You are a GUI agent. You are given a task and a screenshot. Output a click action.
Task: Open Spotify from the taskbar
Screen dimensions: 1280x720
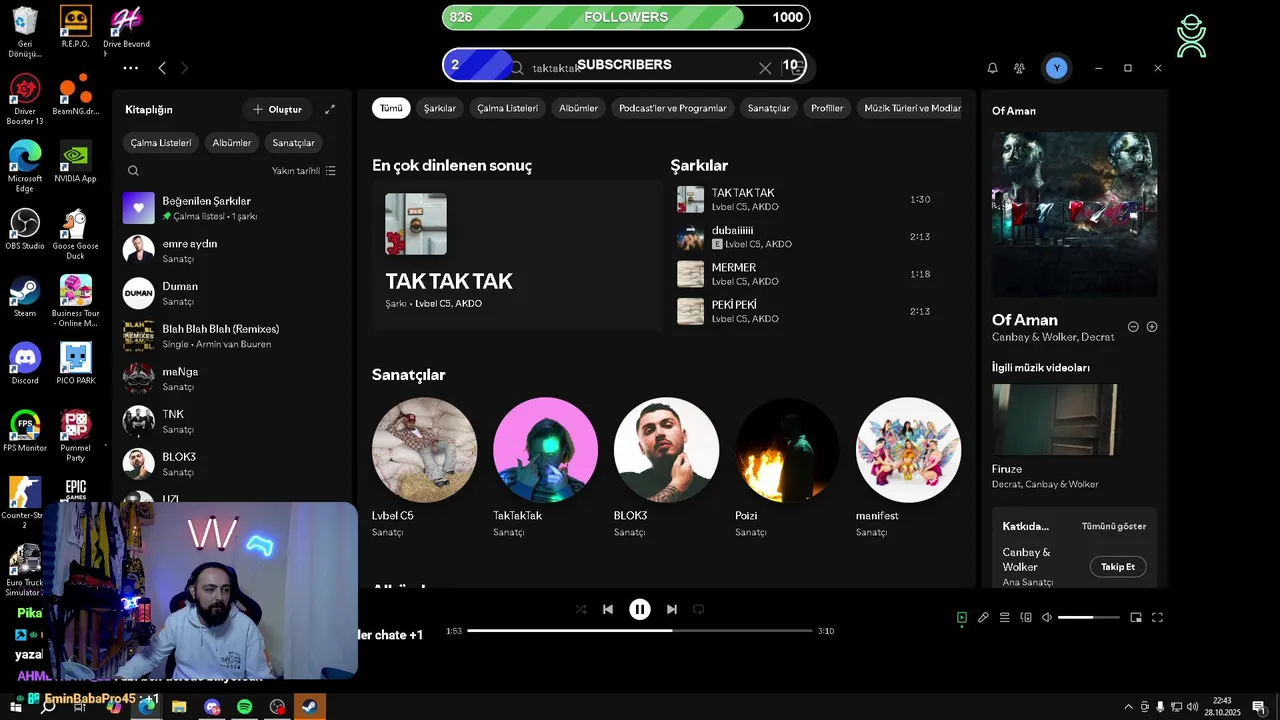click(245, 707)
